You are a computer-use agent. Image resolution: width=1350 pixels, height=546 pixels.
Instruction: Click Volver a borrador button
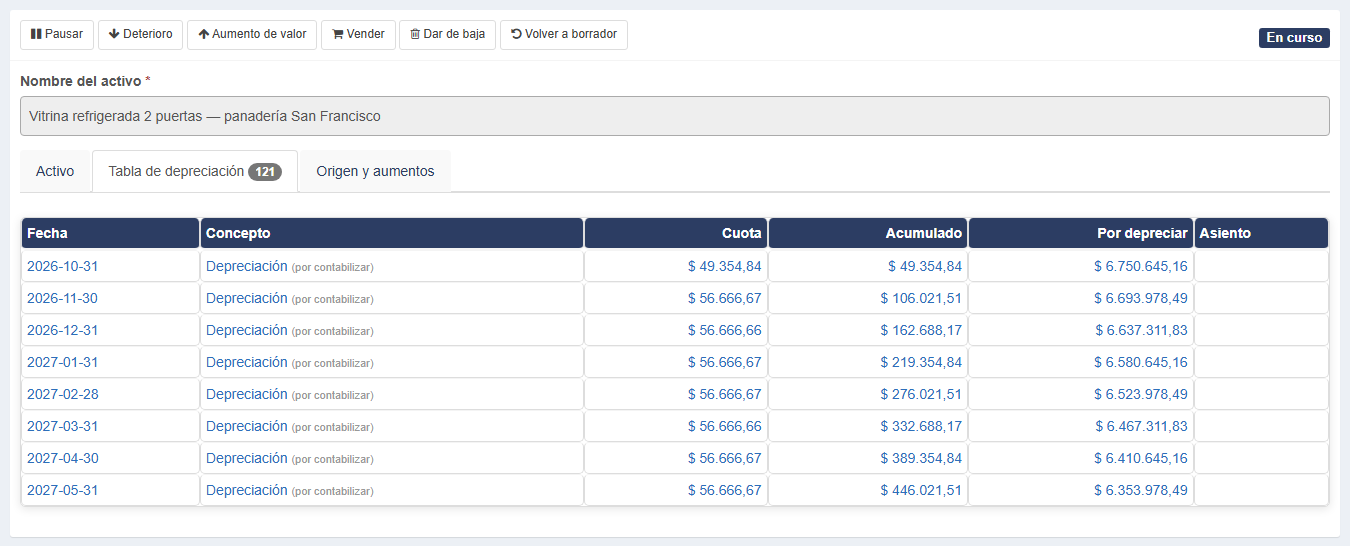click(x=564, y=34)
